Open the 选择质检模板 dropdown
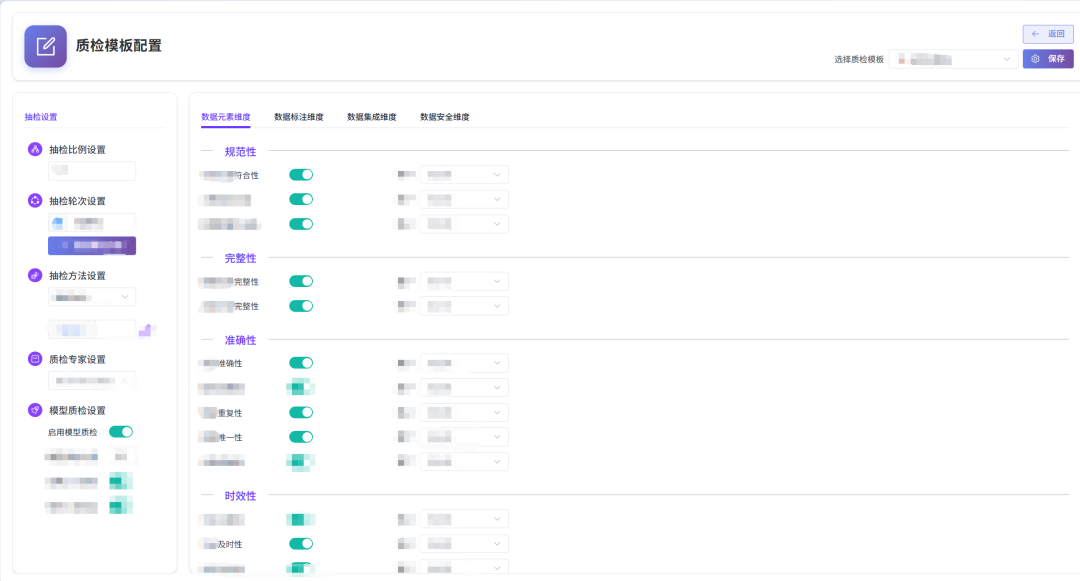 (x=953, y=59)
